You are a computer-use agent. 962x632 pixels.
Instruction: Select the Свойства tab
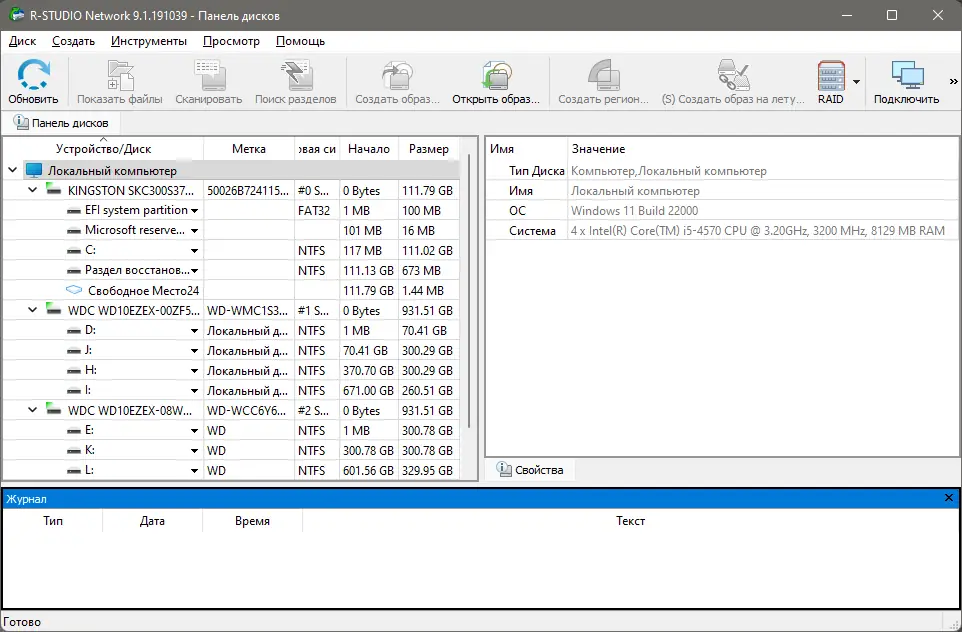(530, 469)
